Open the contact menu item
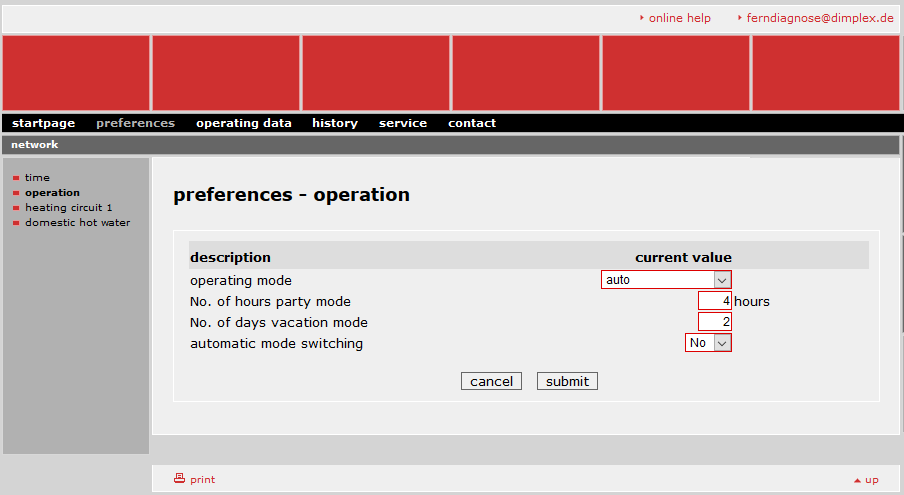Viewport: 904px width, 495px height. [472, 123]
